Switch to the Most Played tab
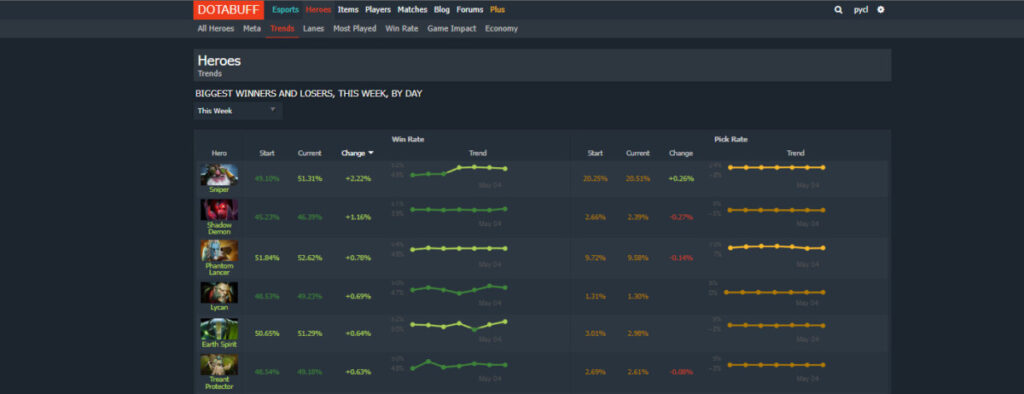The height and width of the screenshot is (394, 1024). click(x=355, y=29)
